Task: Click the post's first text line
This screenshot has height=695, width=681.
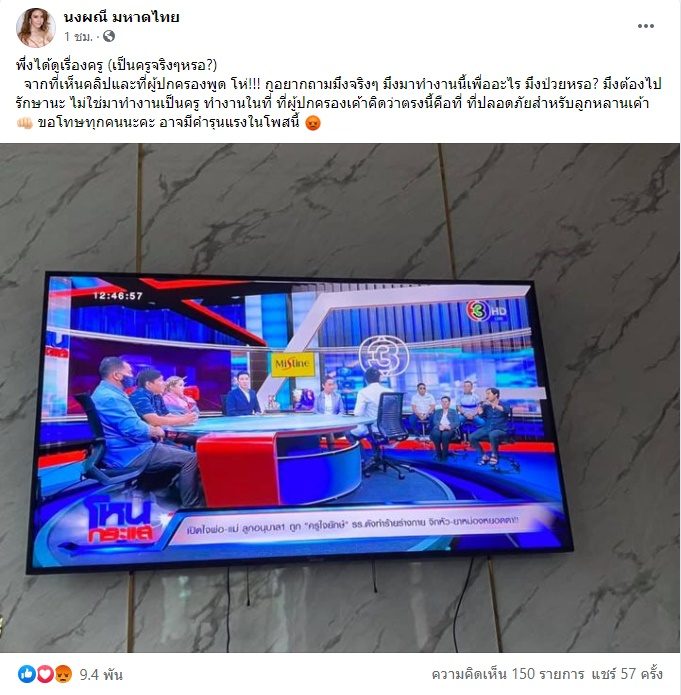Action: pyautogui.click(x=117, y=66)
